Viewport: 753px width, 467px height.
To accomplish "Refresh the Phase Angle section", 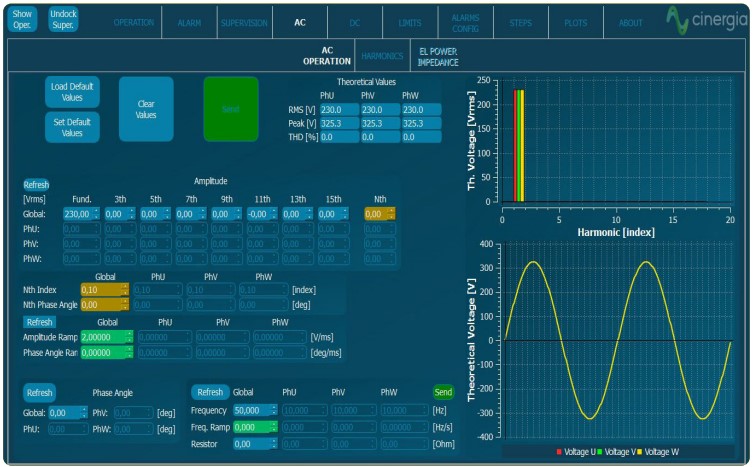I will click(37, 393).
